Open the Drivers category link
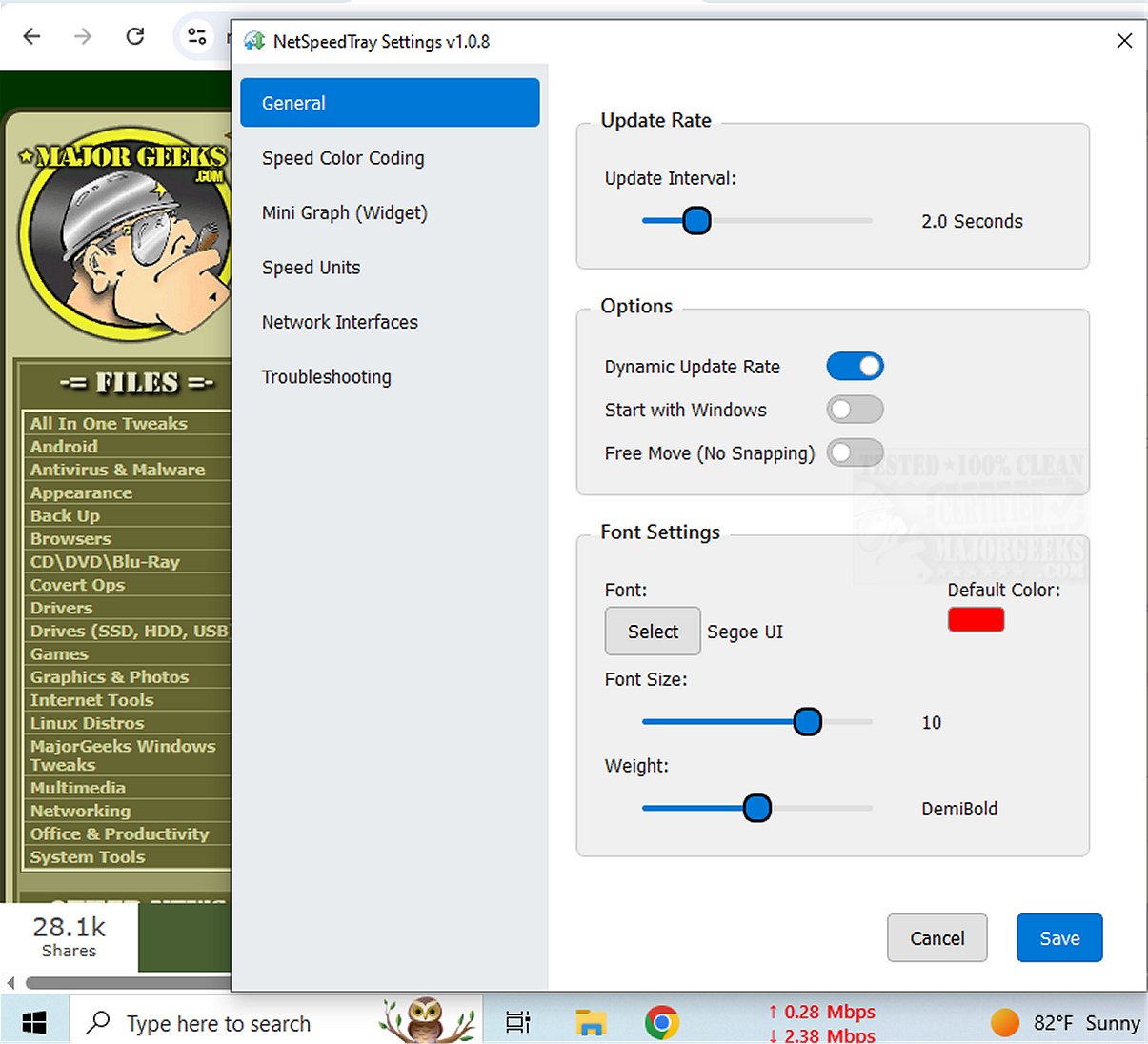 pos(61,608)
